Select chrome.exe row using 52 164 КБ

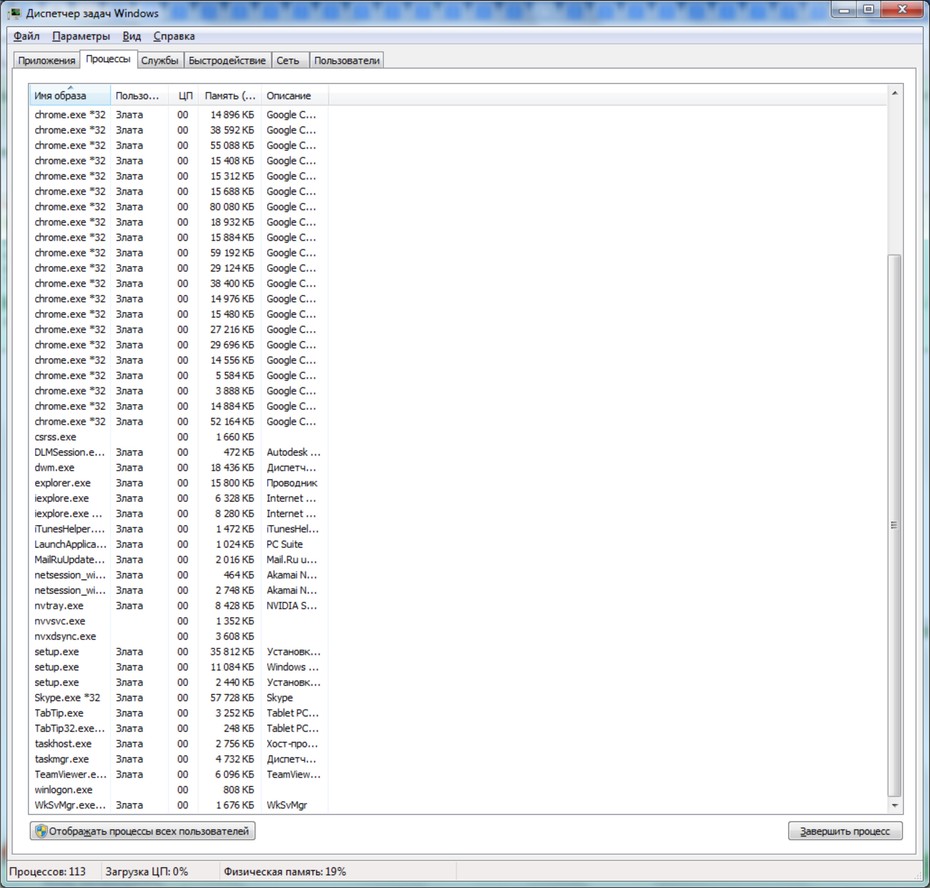tap(178, 422)
